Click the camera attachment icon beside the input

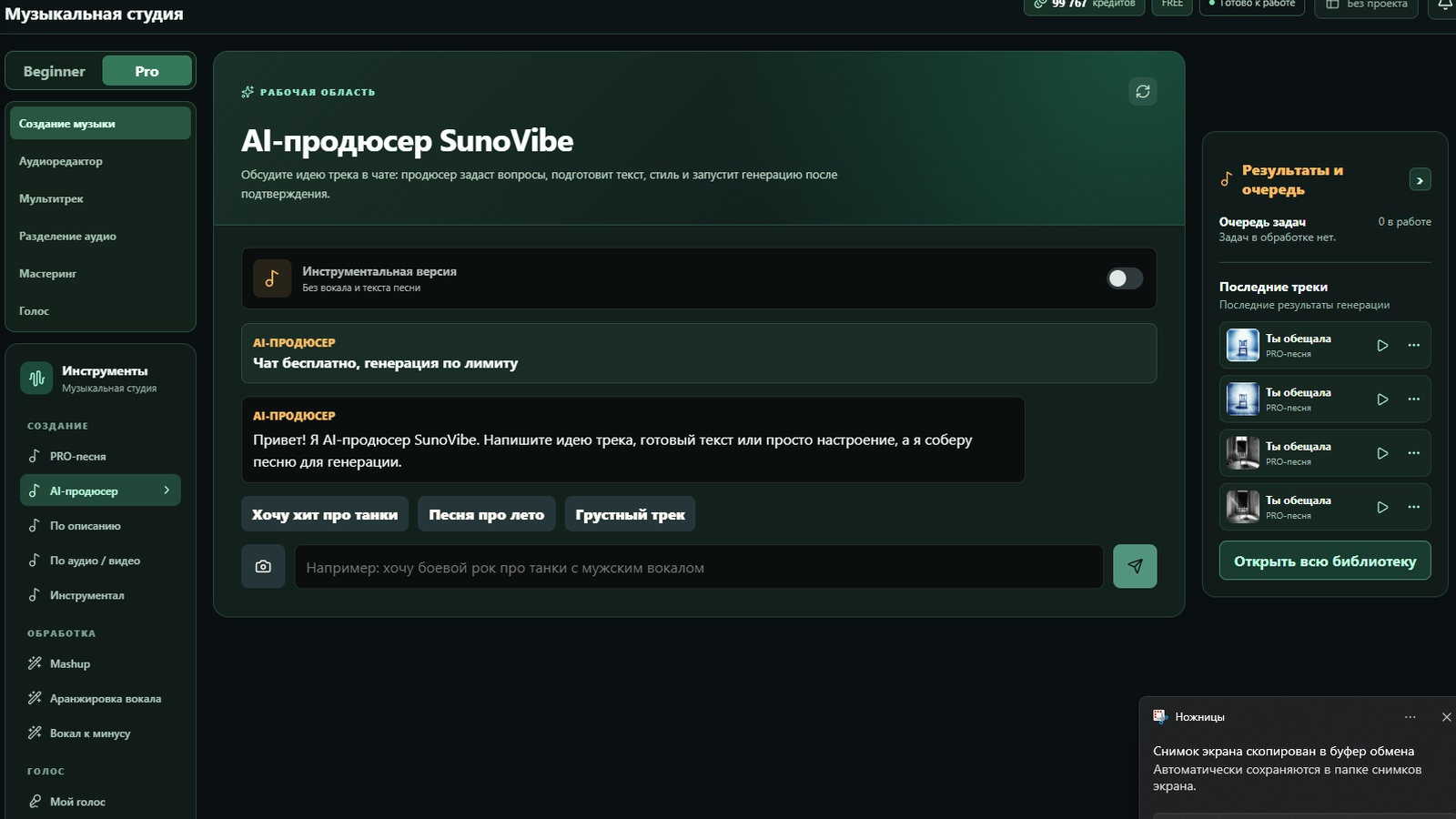point(263,567)
